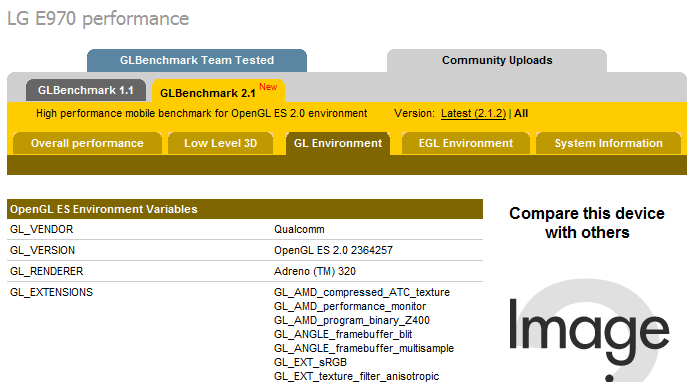Click the High performance mobile benchmark description
The image size is (692, 382).
[x=201, y=113]
